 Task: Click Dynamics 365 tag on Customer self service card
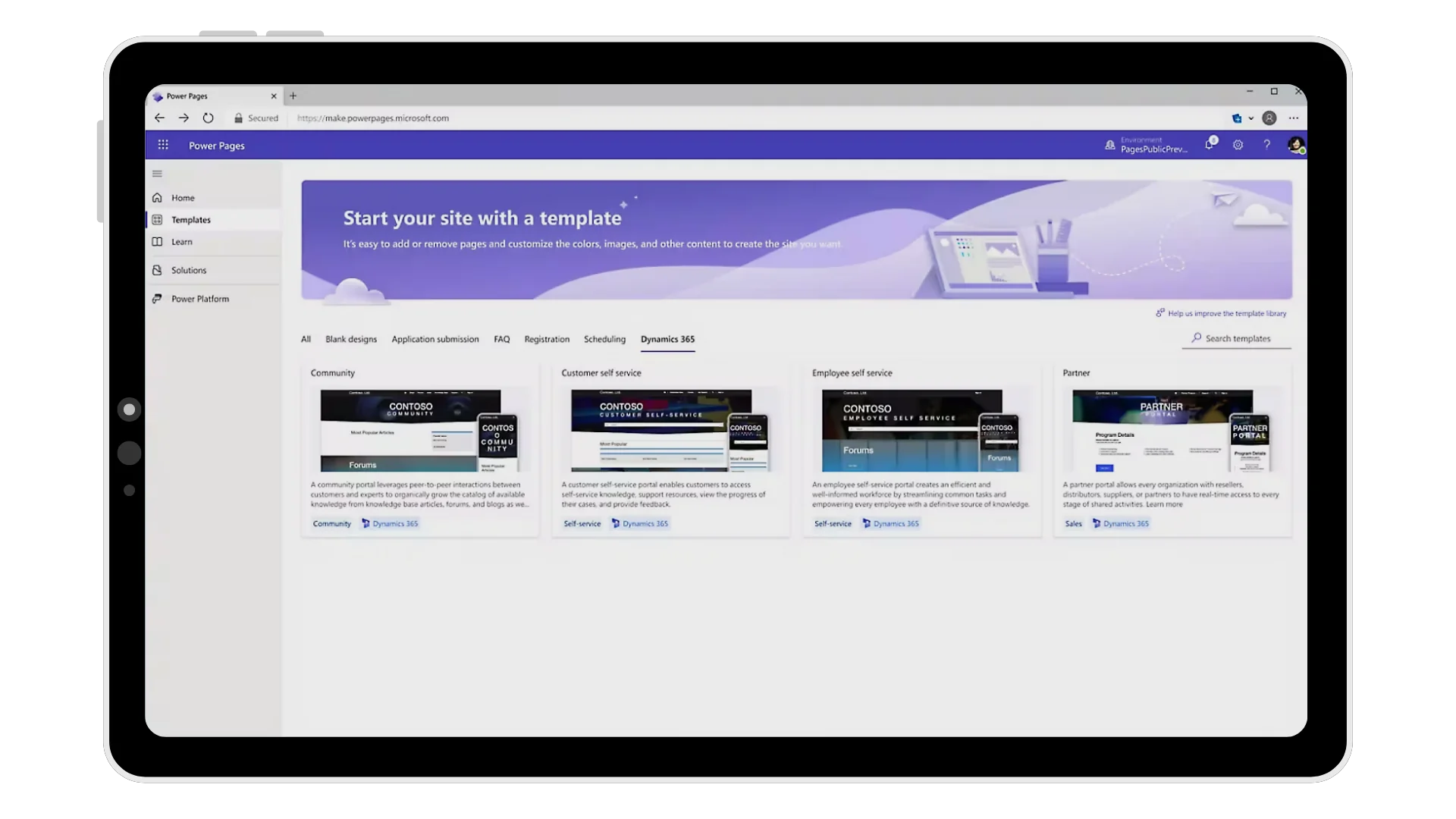coord(640,524)
